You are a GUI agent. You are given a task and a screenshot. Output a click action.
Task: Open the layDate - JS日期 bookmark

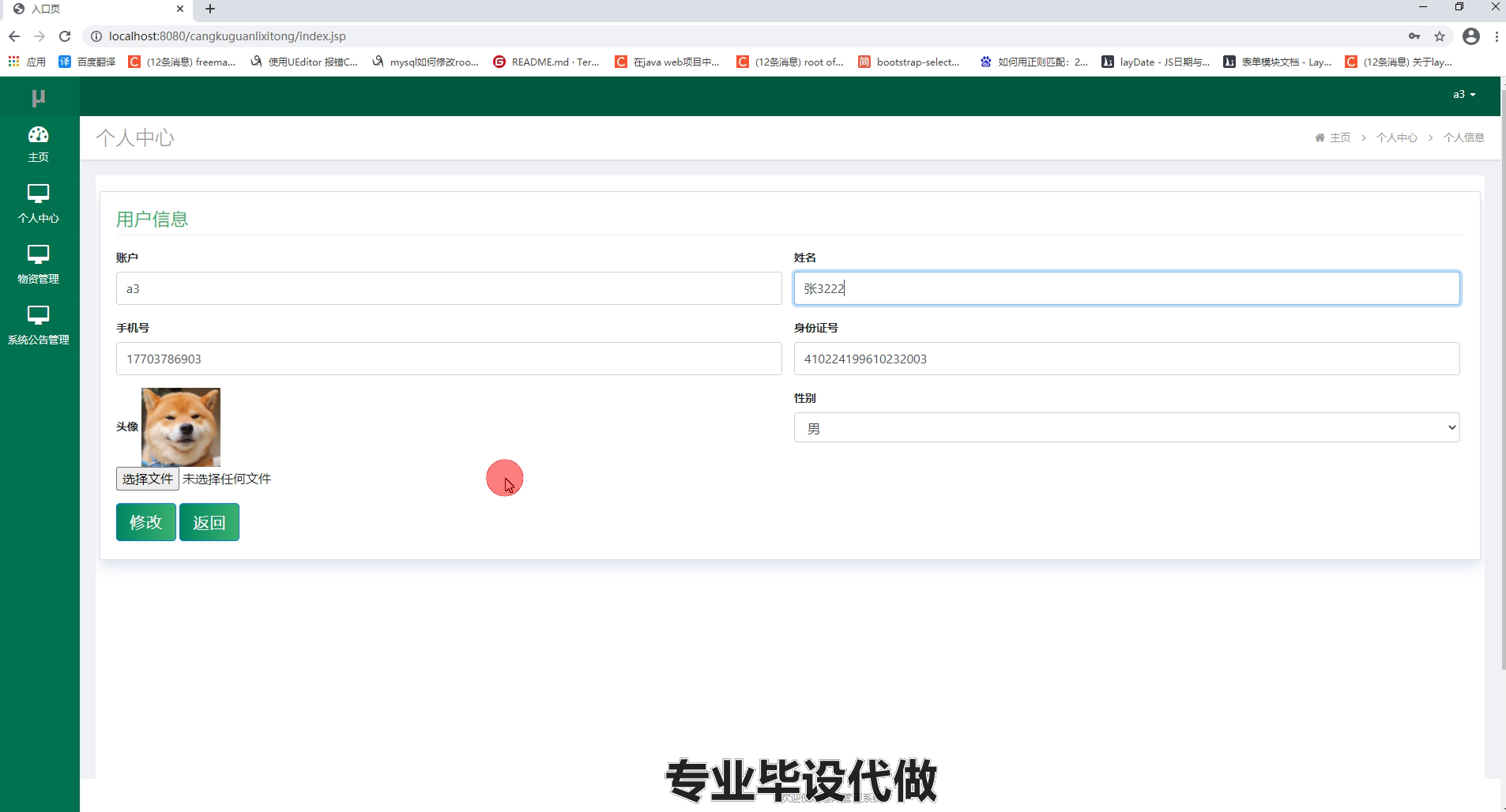pos(1156,62)
